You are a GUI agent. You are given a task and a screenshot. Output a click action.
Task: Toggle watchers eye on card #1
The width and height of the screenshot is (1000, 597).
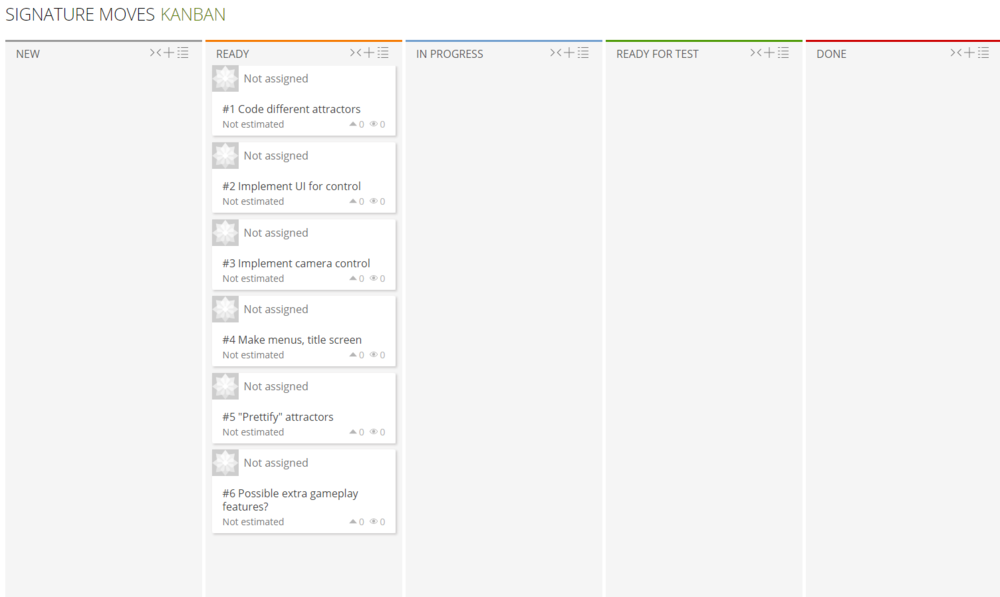[x=374, y=125]
